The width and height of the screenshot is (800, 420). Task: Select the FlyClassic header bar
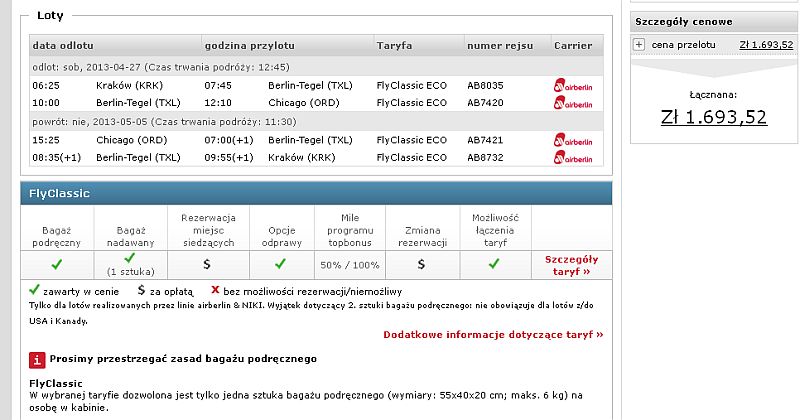coord(316,193)
